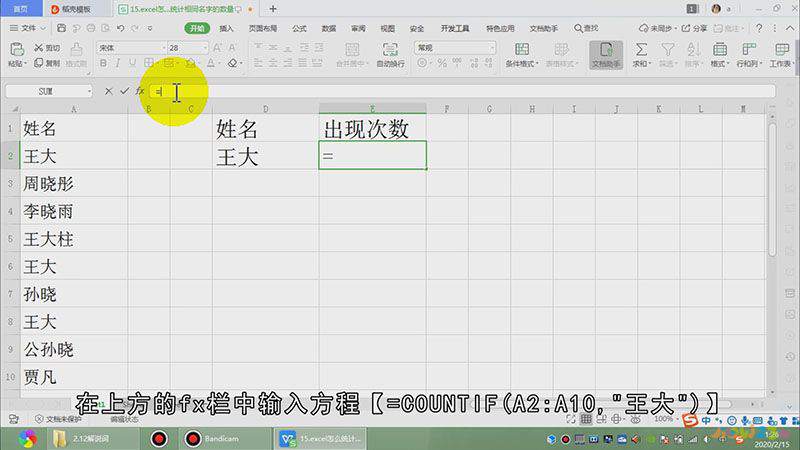
Task: Click the fx insert function icon
Action: click(140, 91)
